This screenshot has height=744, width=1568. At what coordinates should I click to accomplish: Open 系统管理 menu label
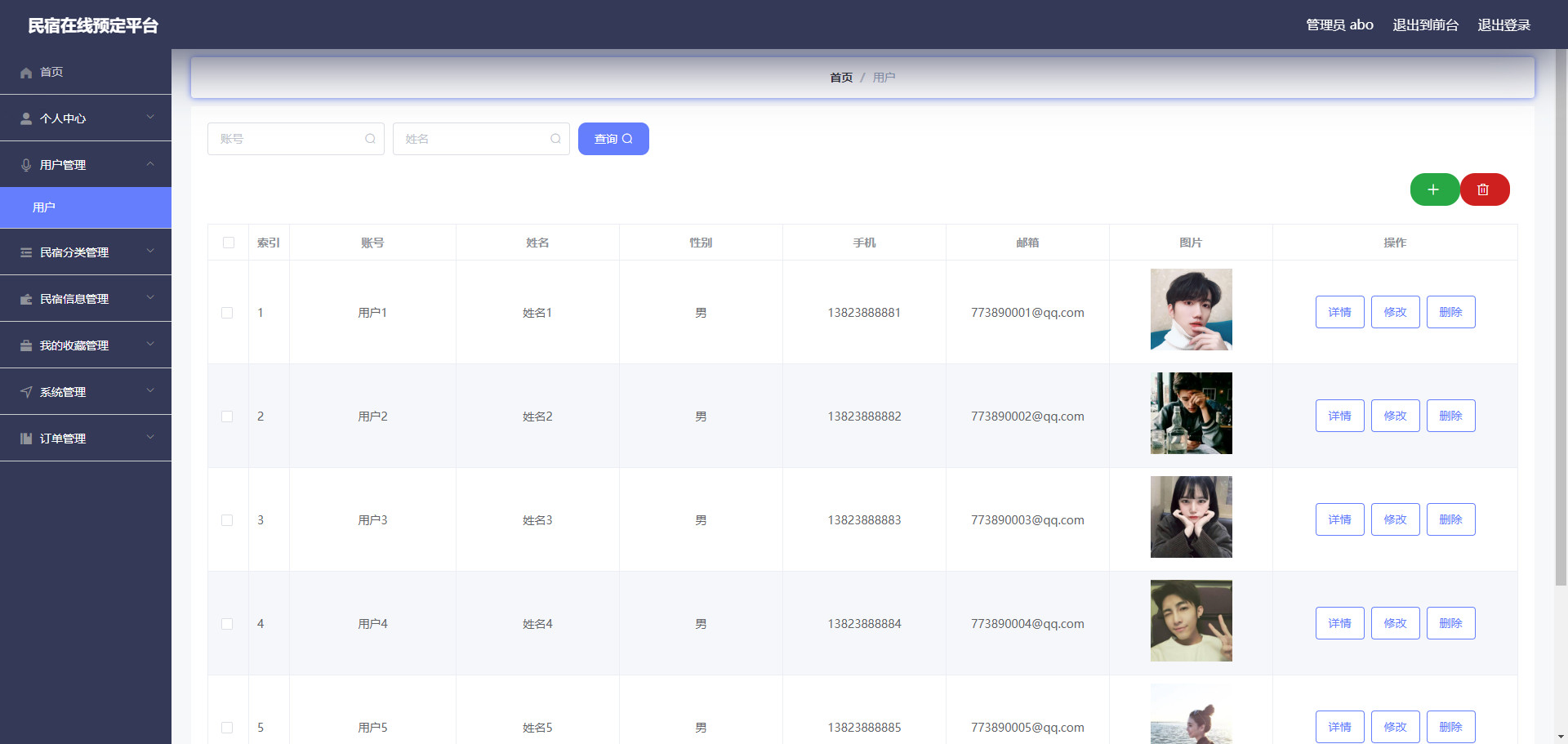coord(63,393)
